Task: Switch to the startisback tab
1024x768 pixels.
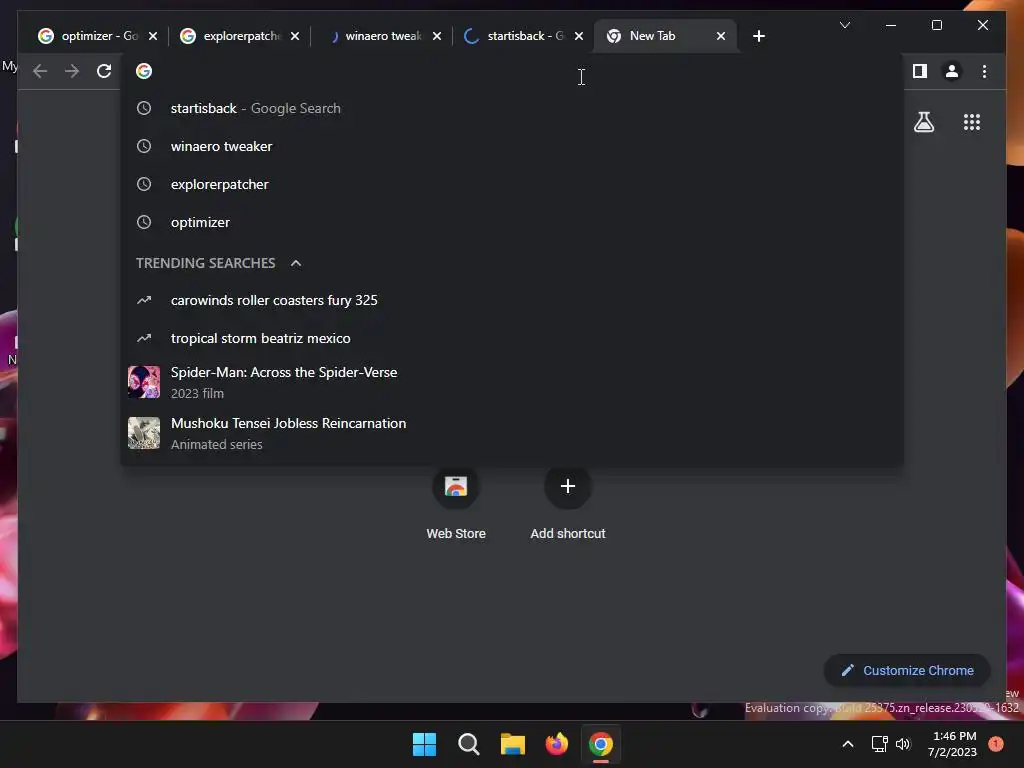Action: [524, 36]
